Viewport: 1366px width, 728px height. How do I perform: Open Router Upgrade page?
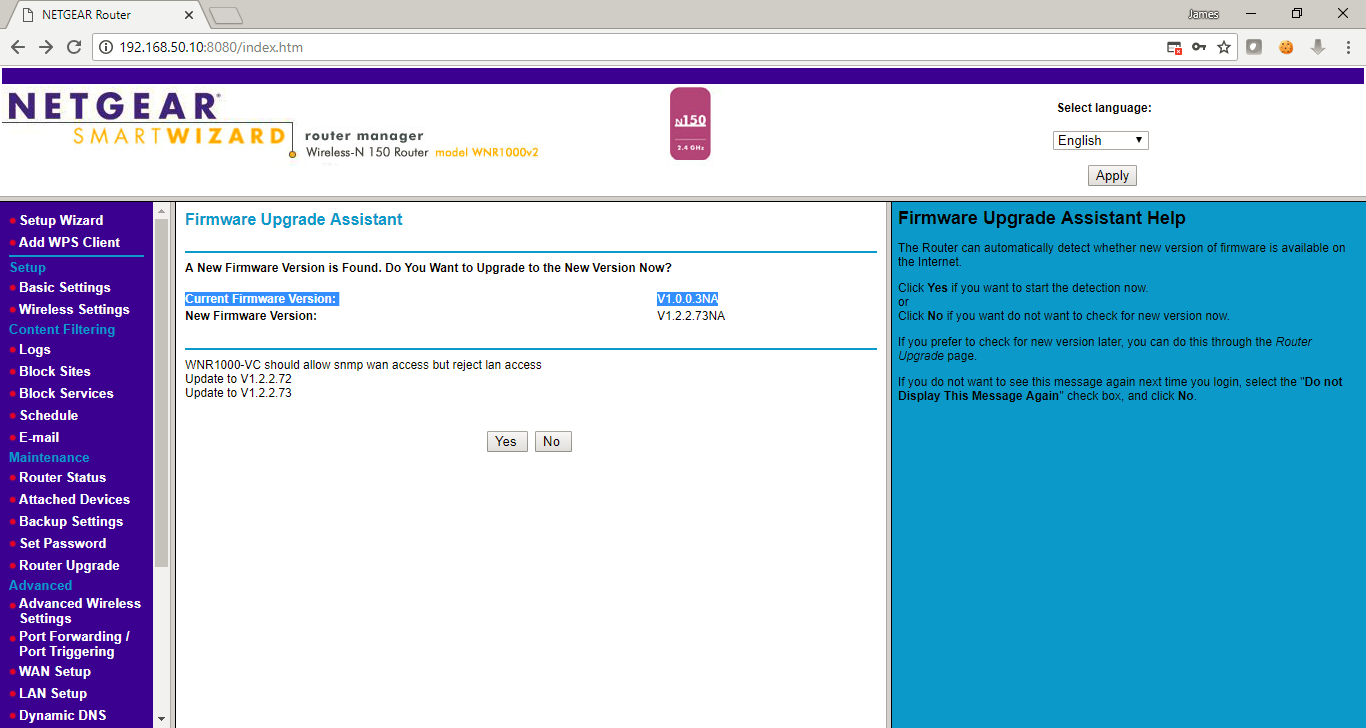(69, 565)
